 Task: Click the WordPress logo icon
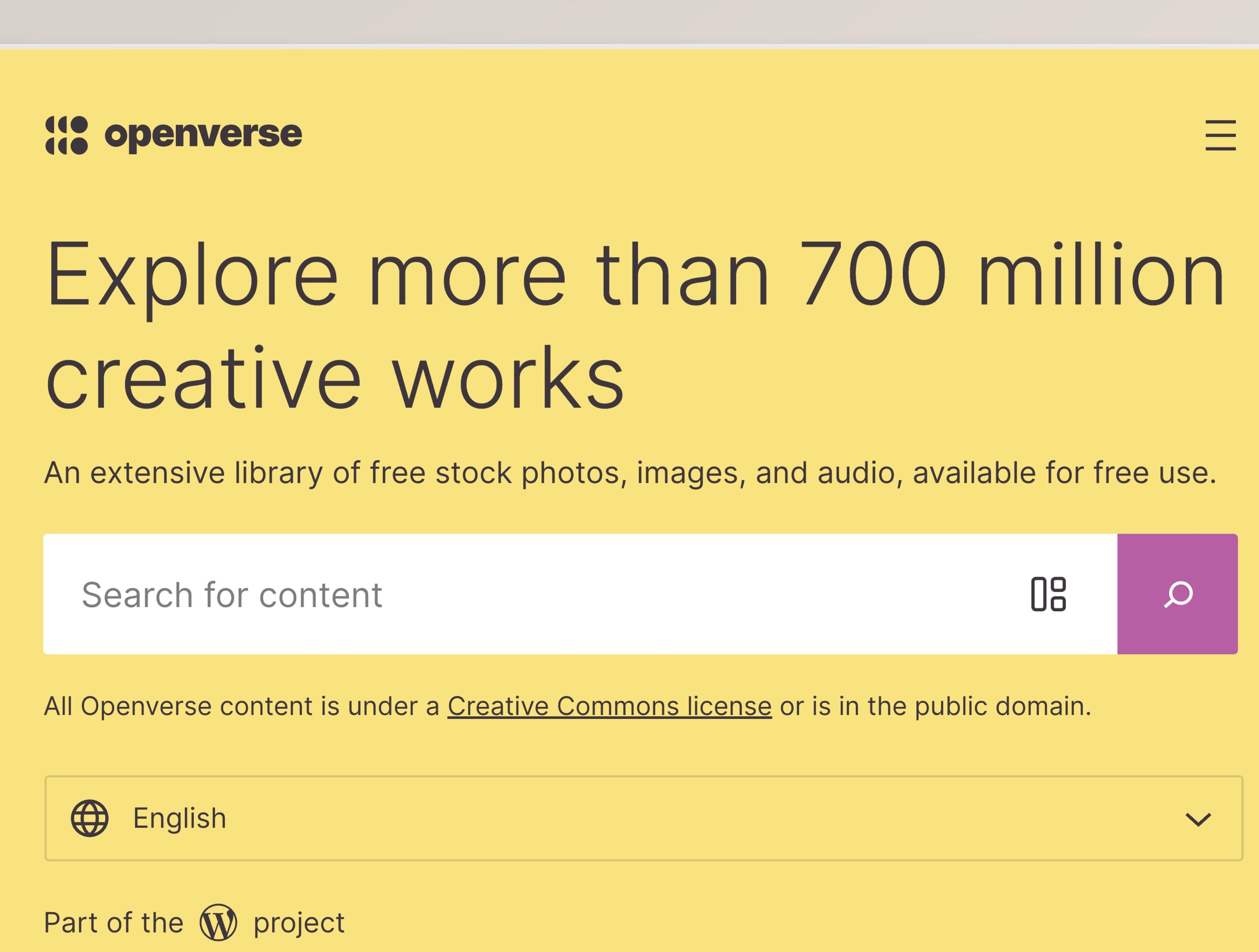[218, 922]
